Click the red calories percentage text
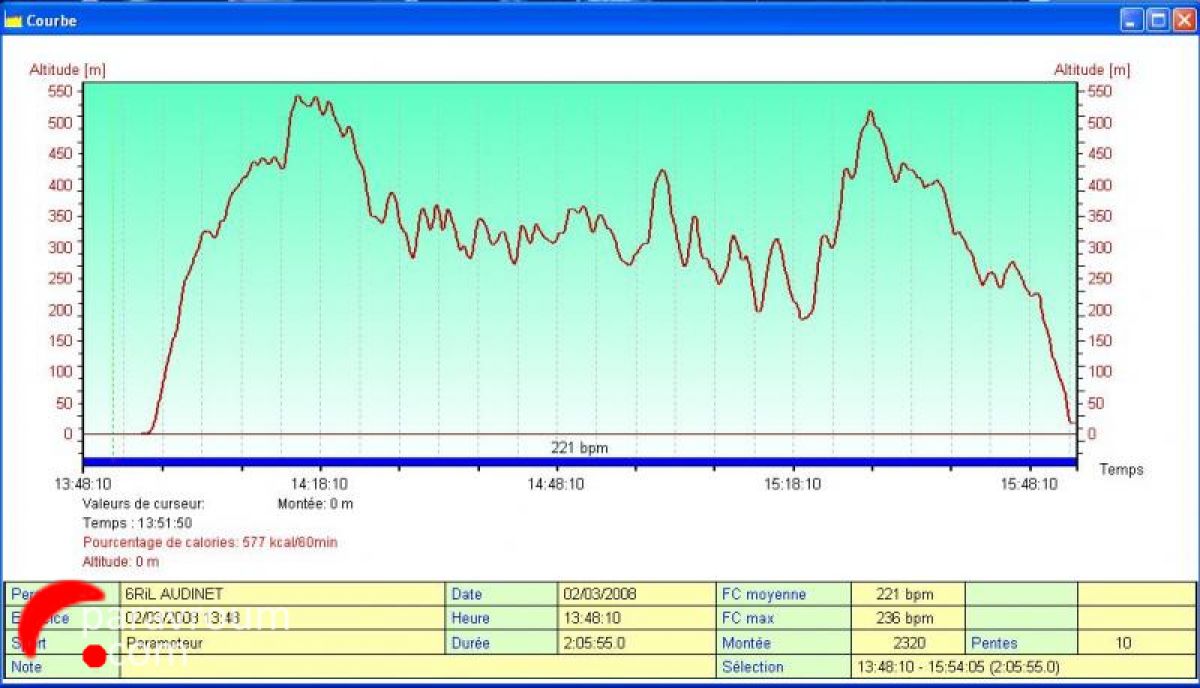The width and height of the screenshot is (1200, 688). pos(210,542)
